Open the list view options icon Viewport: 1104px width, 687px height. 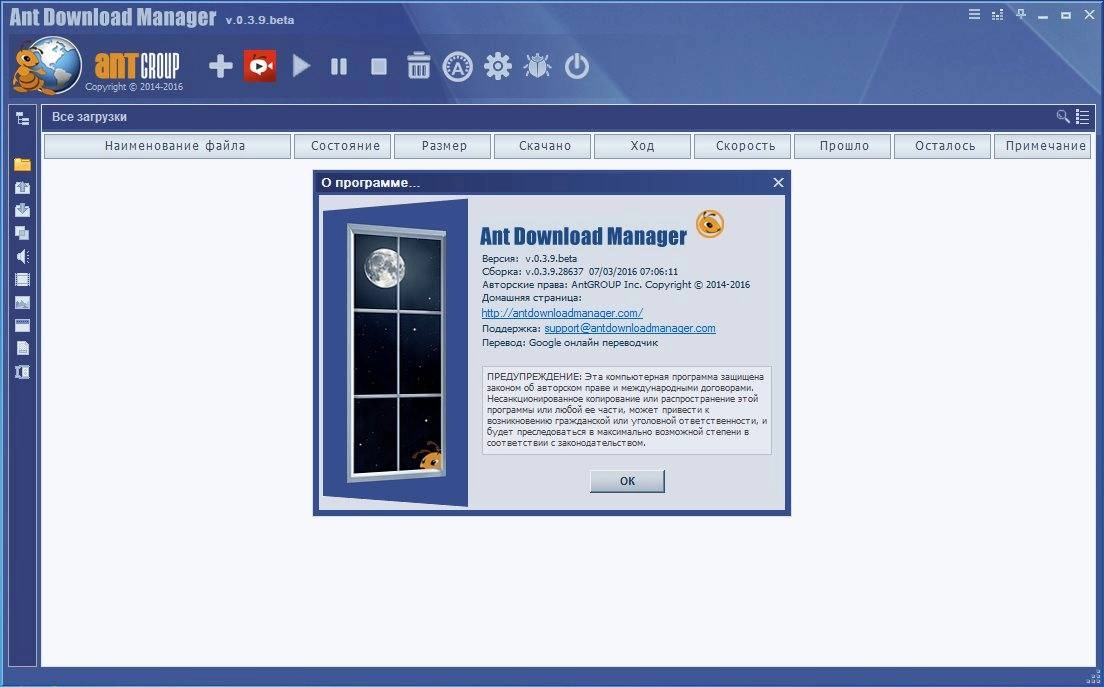tap(1083, 117)
